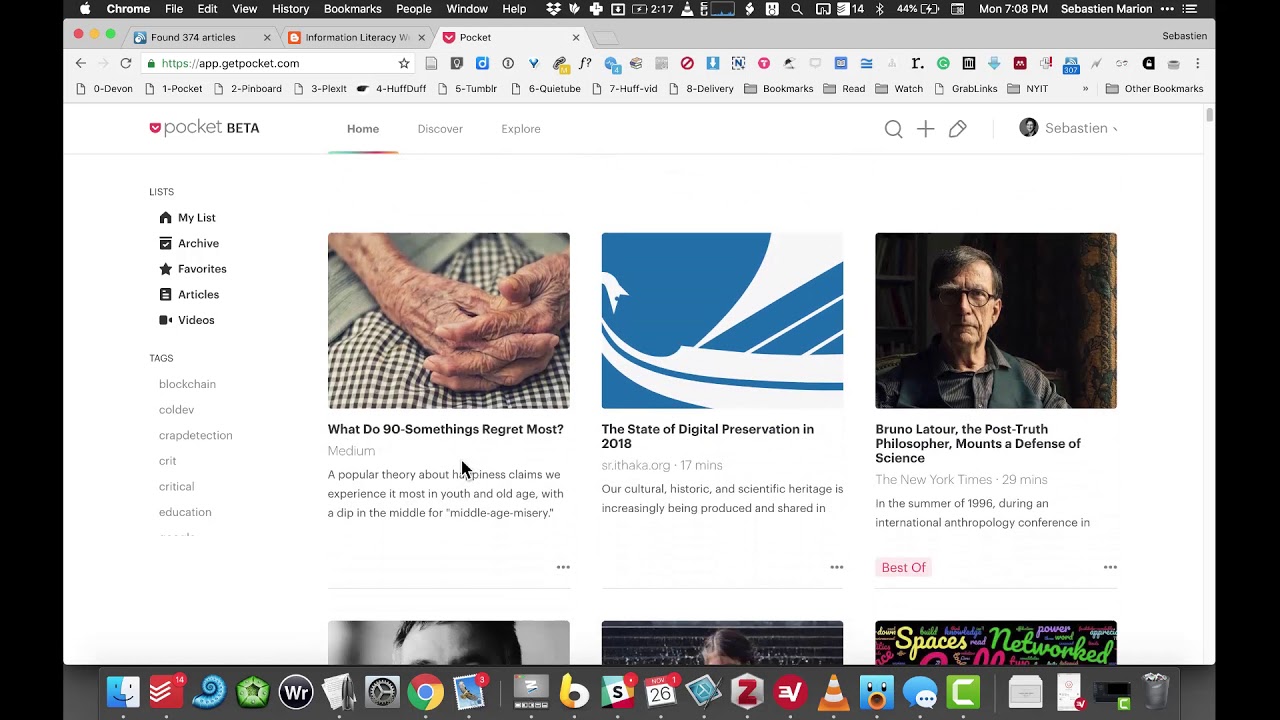Show hidden bookmarks with chevron
Image resolution: width=1280 pixels, height=720 pixels.
click(1085, 88)
